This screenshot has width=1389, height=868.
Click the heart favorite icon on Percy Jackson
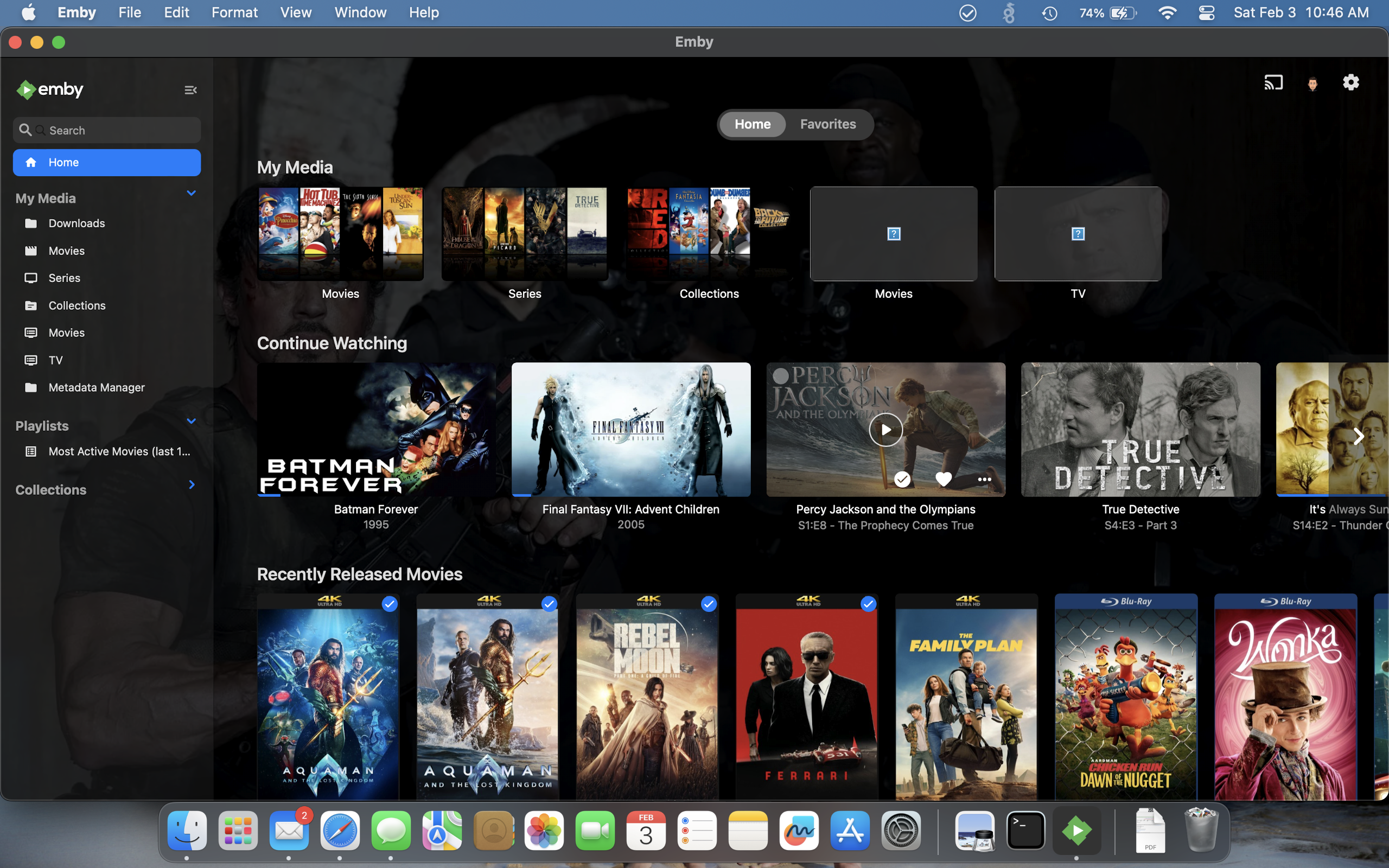click(x=943, y=479)
